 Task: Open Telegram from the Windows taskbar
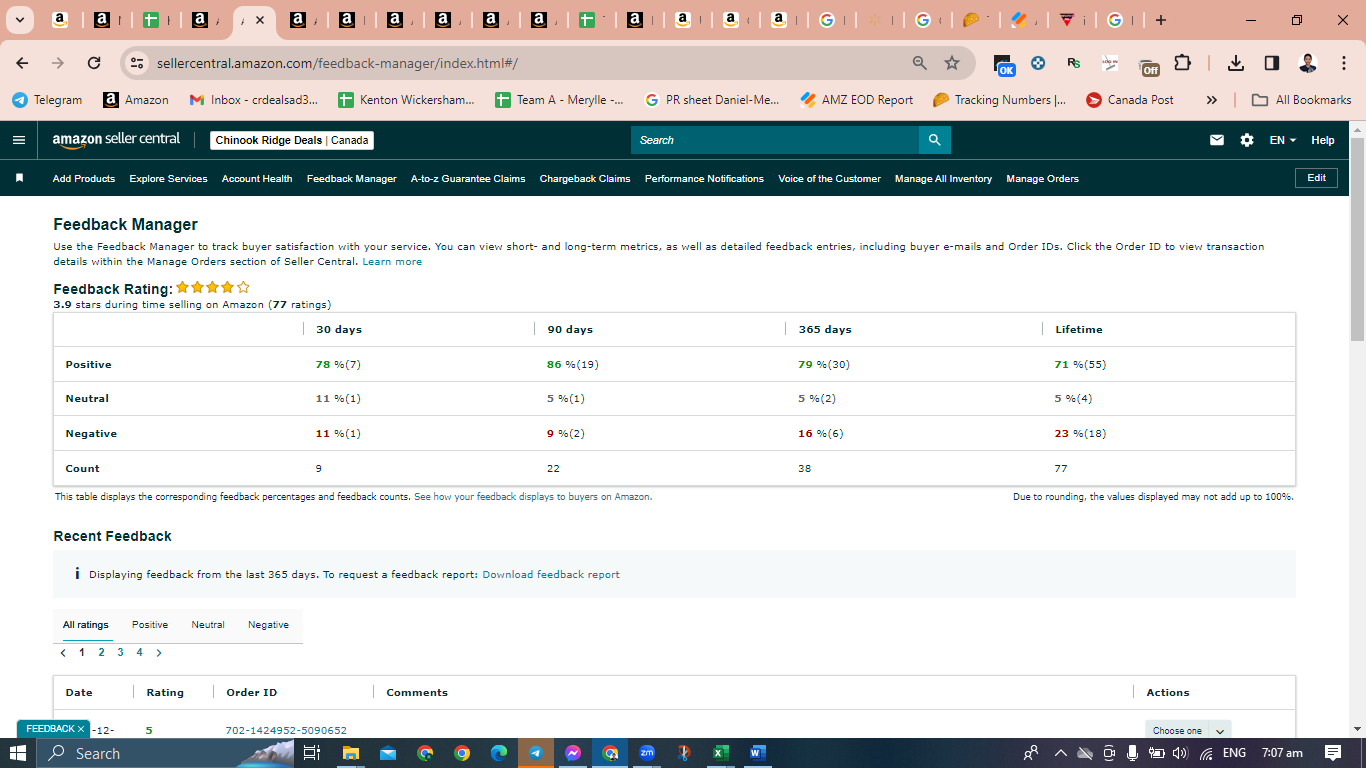535,753
